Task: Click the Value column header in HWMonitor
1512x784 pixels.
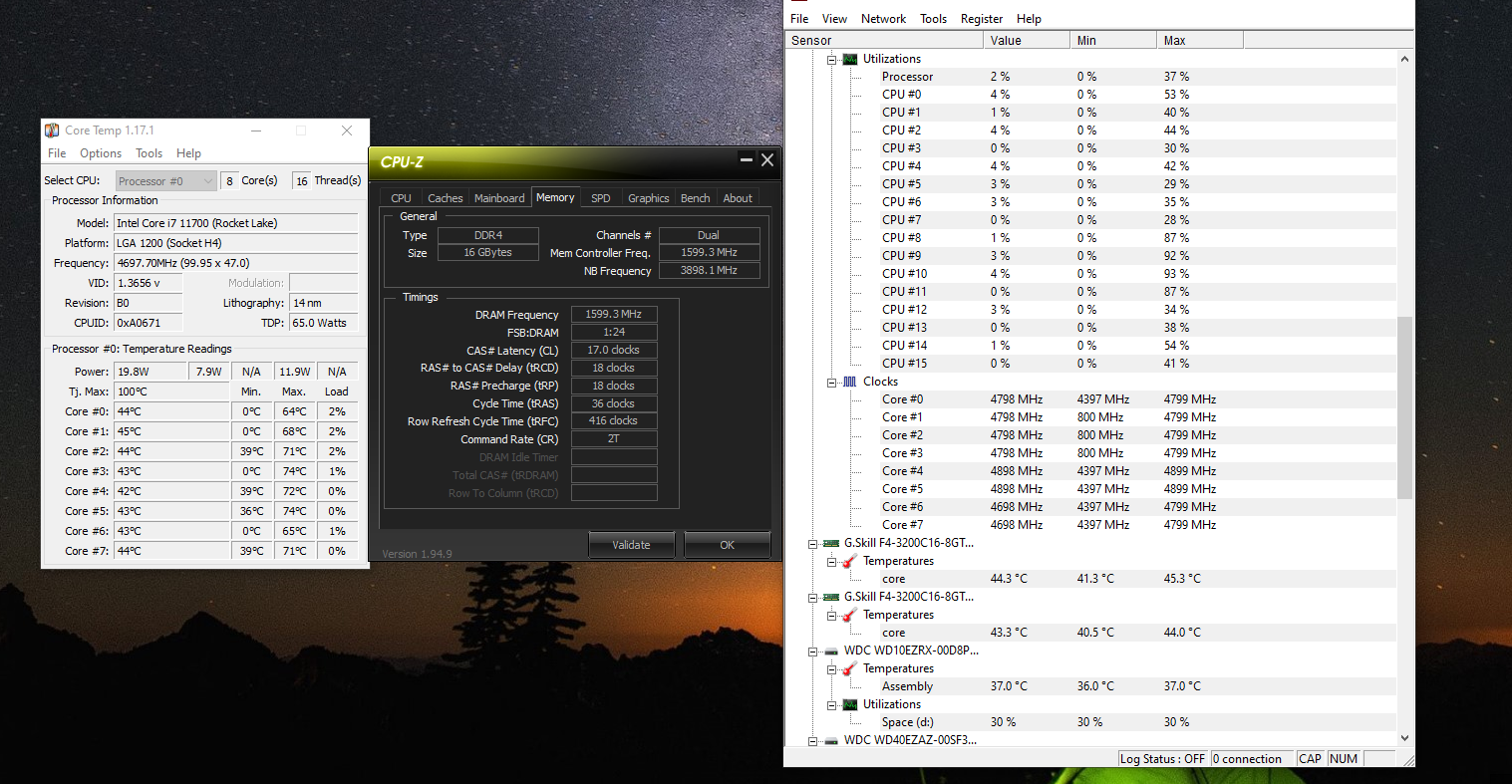Action: point(1026,40)
